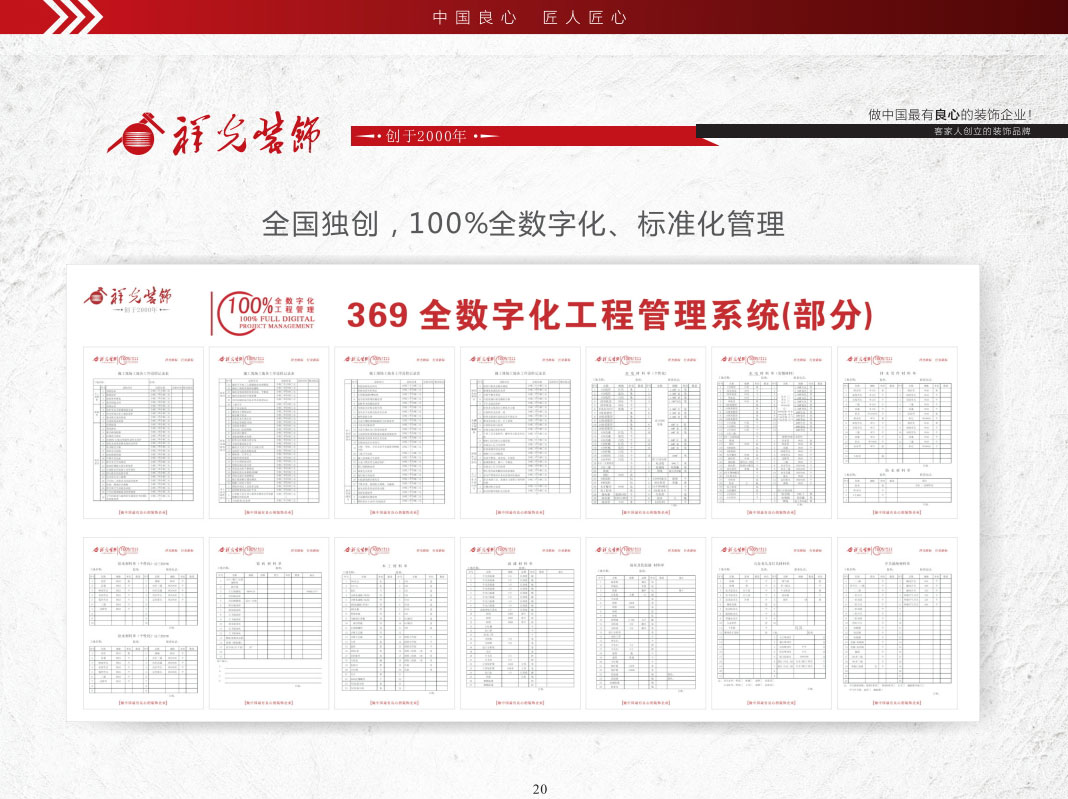Click the page number 20
This screenshot has height=799, width=1068.
539,789
